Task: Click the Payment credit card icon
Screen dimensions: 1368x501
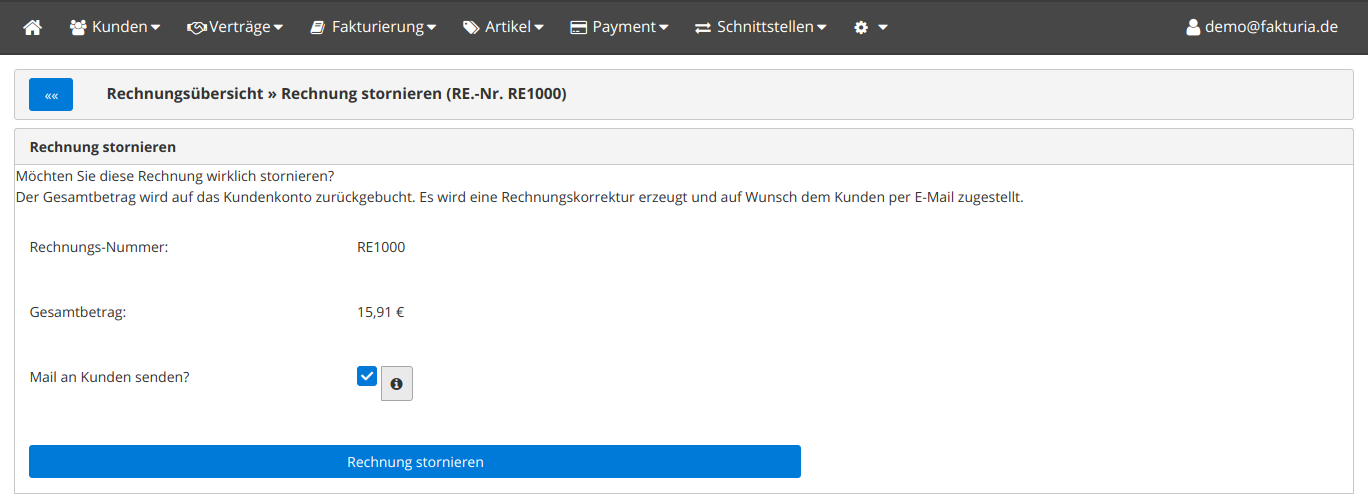Action: (578, 28)
